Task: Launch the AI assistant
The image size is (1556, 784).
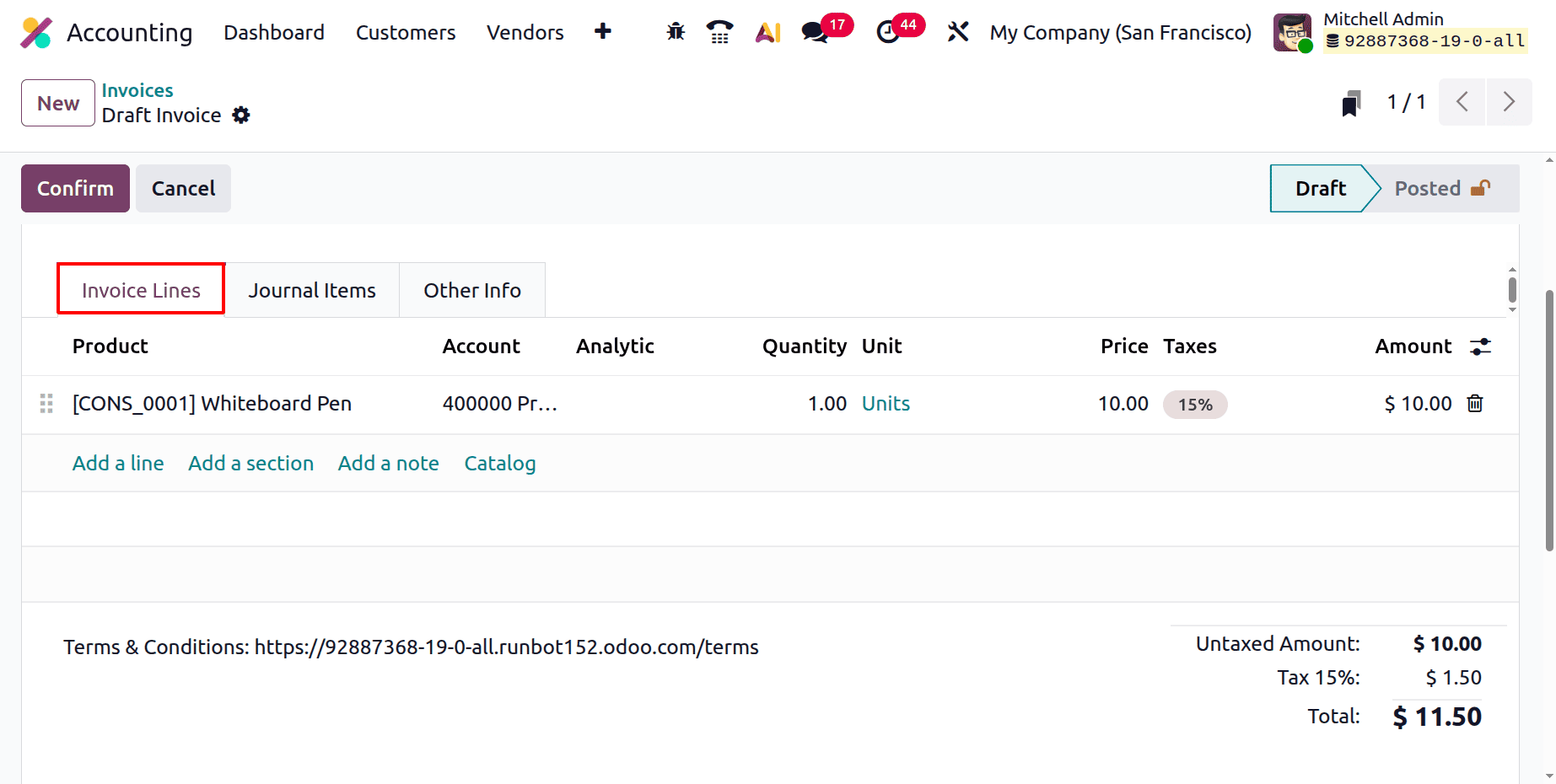Action: pos(767,31)
